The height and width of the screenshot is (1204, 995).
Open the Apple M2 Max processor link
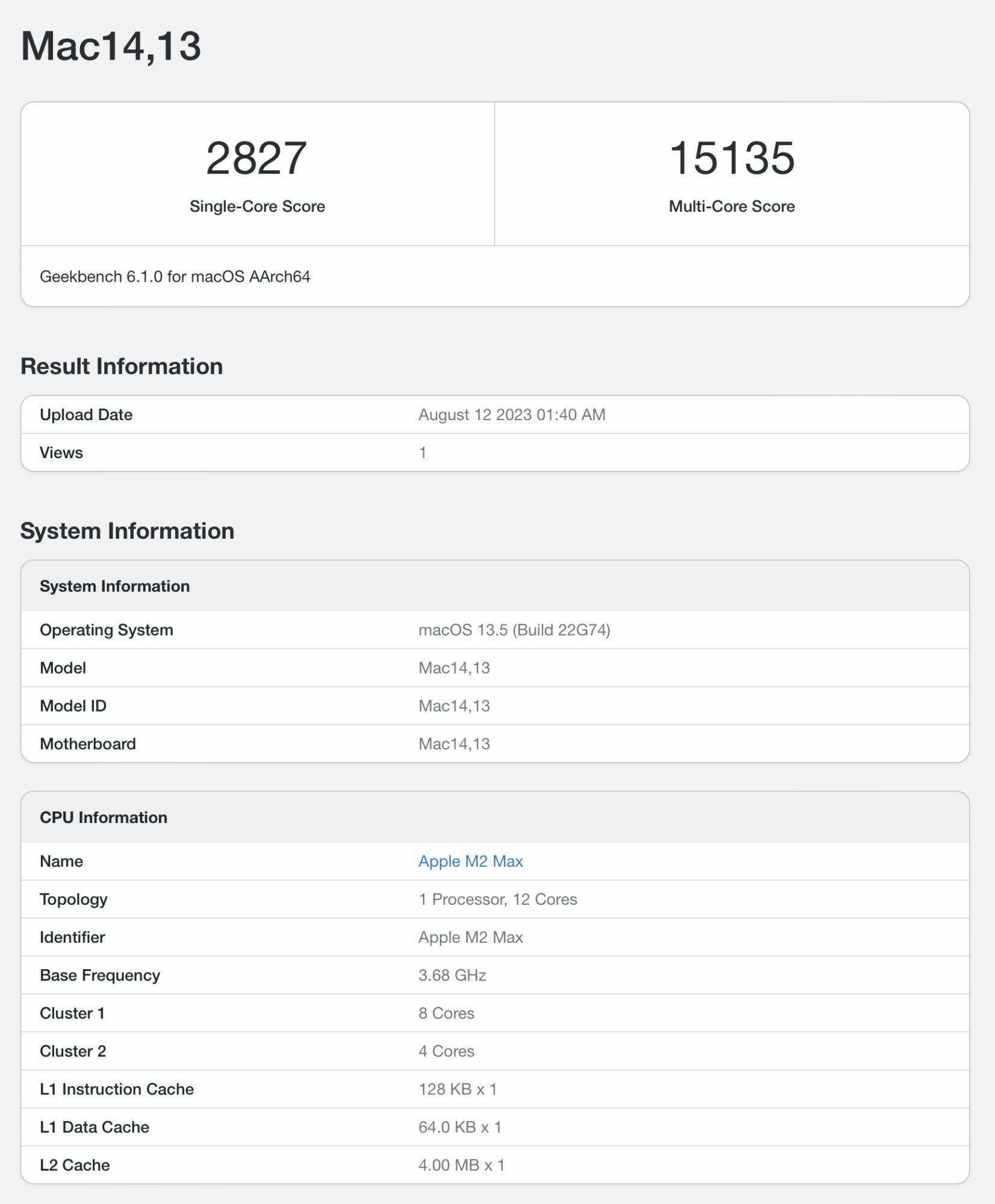click(470, 861)
